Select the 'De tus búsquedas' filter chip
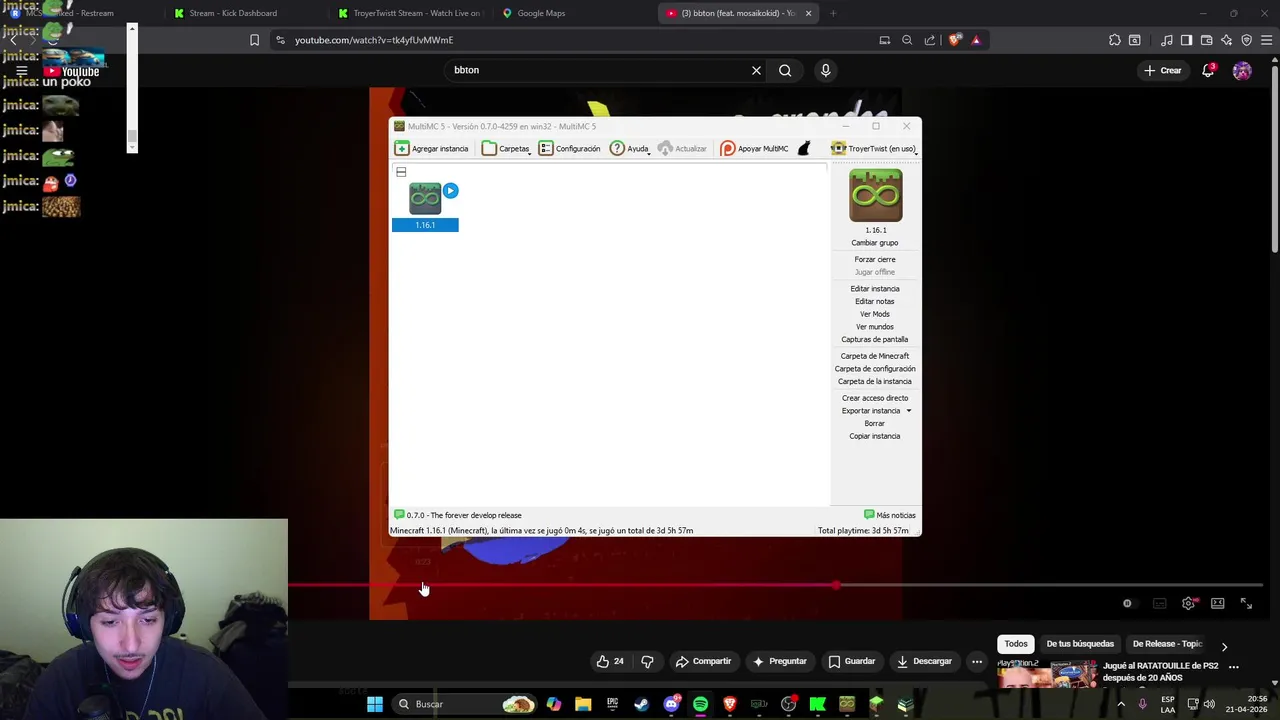 (x=1080, y=644)
